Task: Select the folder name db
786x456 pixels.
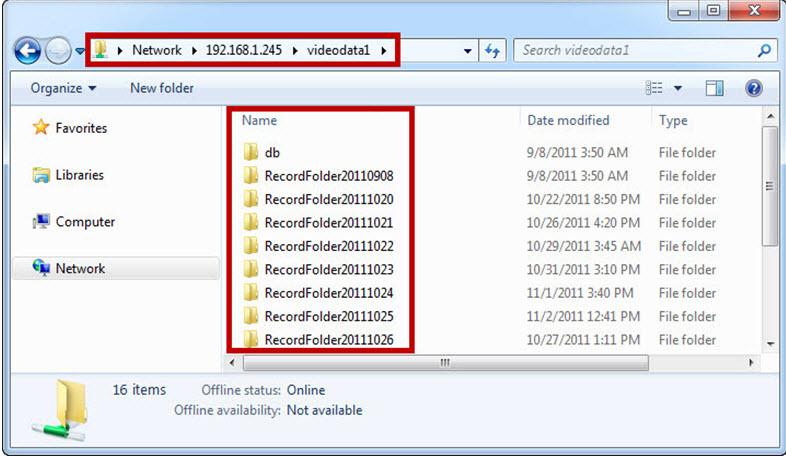Action: (x=272, y=152)
